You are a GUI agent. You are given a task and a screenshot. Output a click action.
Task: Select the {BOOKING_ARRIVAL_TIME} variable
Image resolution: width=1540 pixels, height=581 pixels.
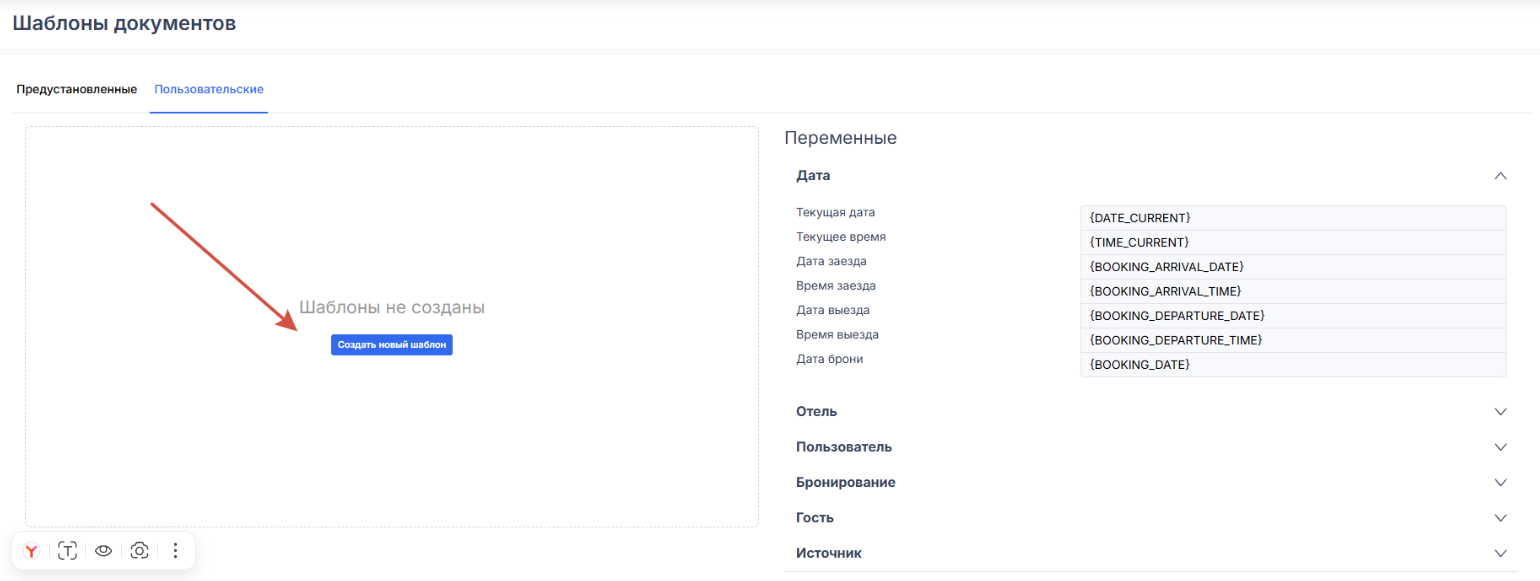click(1292, 291)
